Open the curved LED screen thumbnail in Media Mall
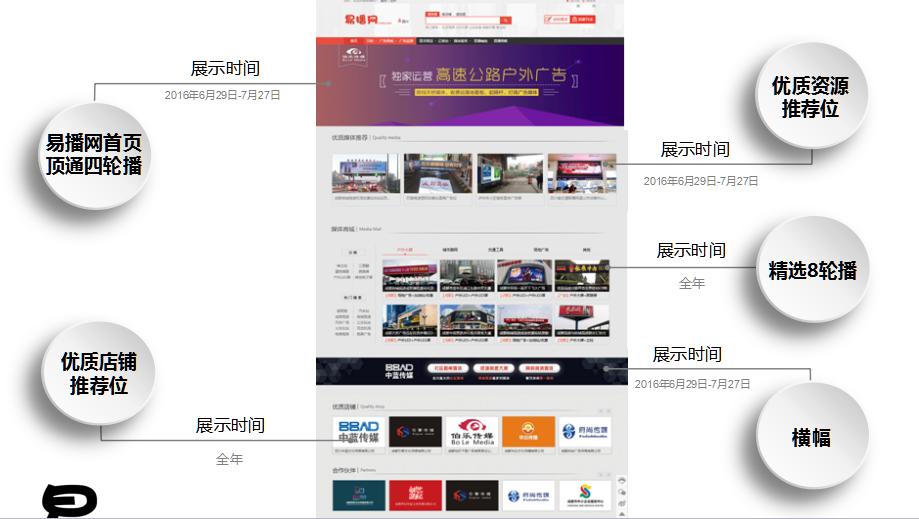 (525, 275)
